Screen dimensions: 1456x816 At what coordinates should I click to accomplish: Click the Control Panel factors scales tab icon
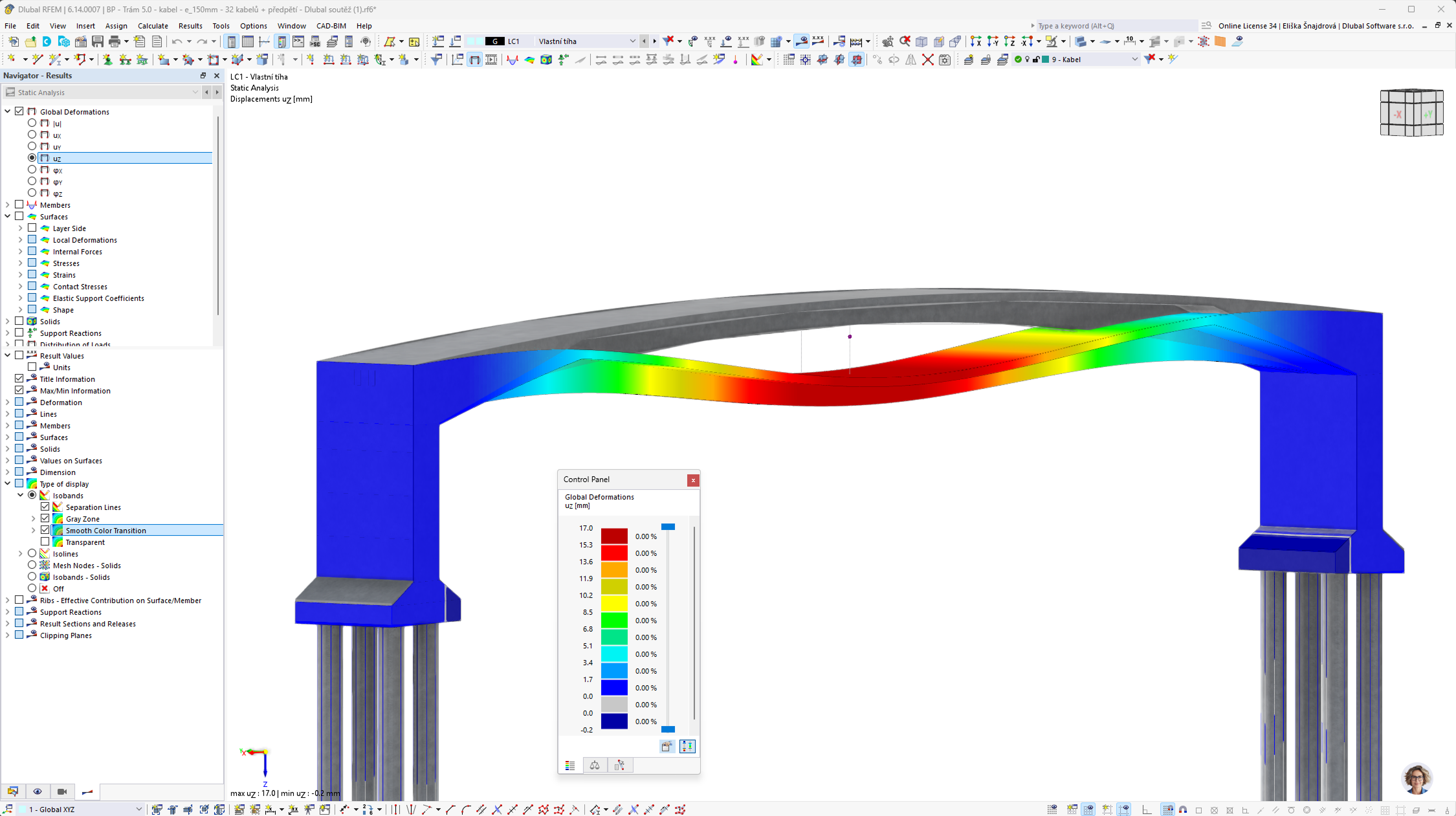click(x=595, y=766)
